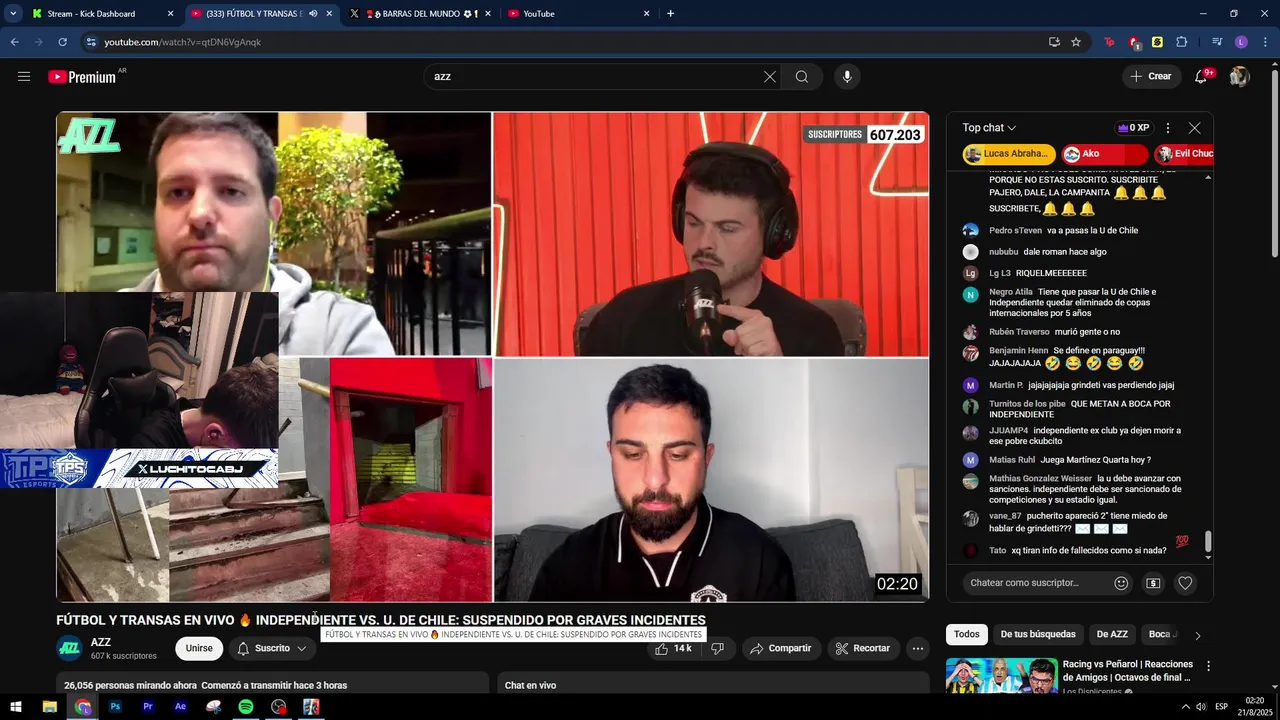Open the YouTube account avatar menu
This screenshot has height=720, width=1280.
coord(1240,77)
